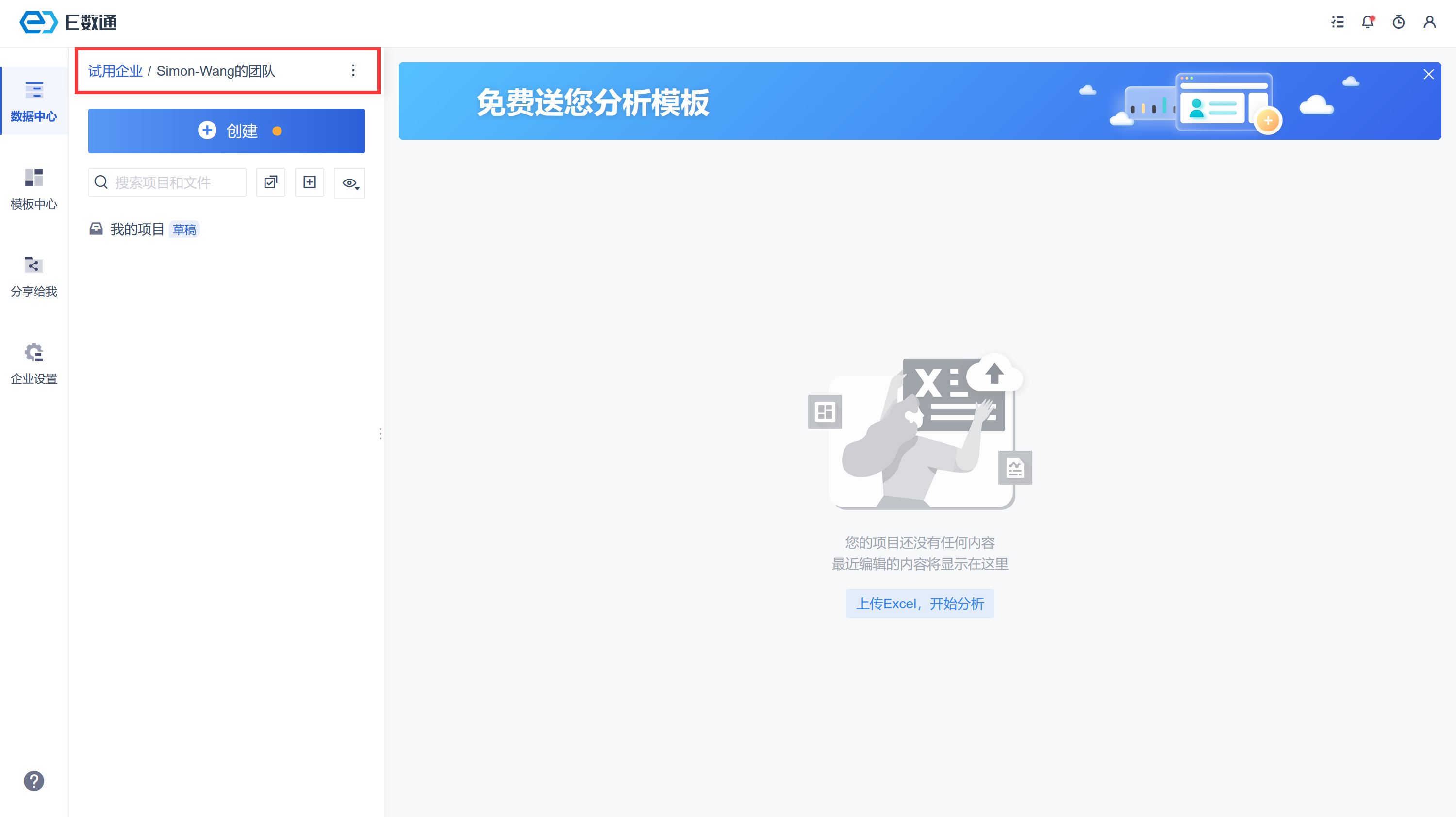The image size is (1456, 817).
Task: Switch to 模板中心 sidebar tab
Action: [x=34, y=189]
